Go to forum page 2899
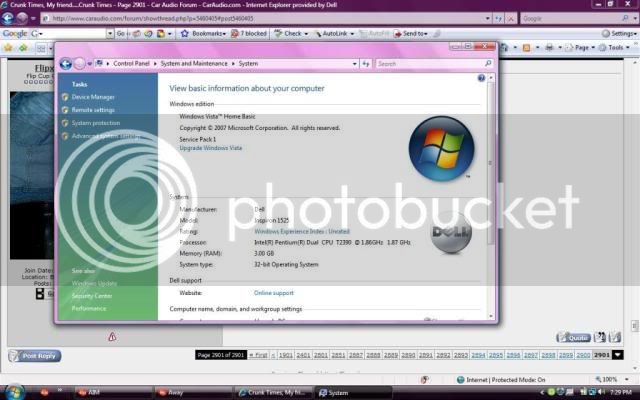 pos(566,355)
